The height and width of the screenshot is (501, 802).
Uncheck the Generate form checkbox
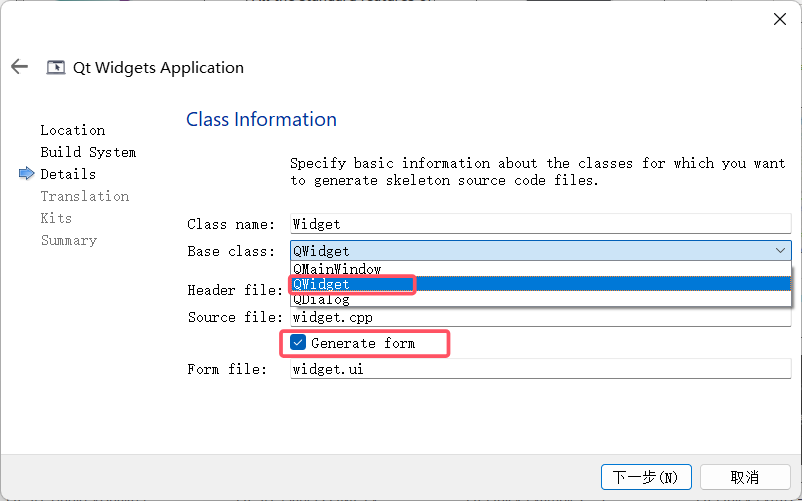298,343
